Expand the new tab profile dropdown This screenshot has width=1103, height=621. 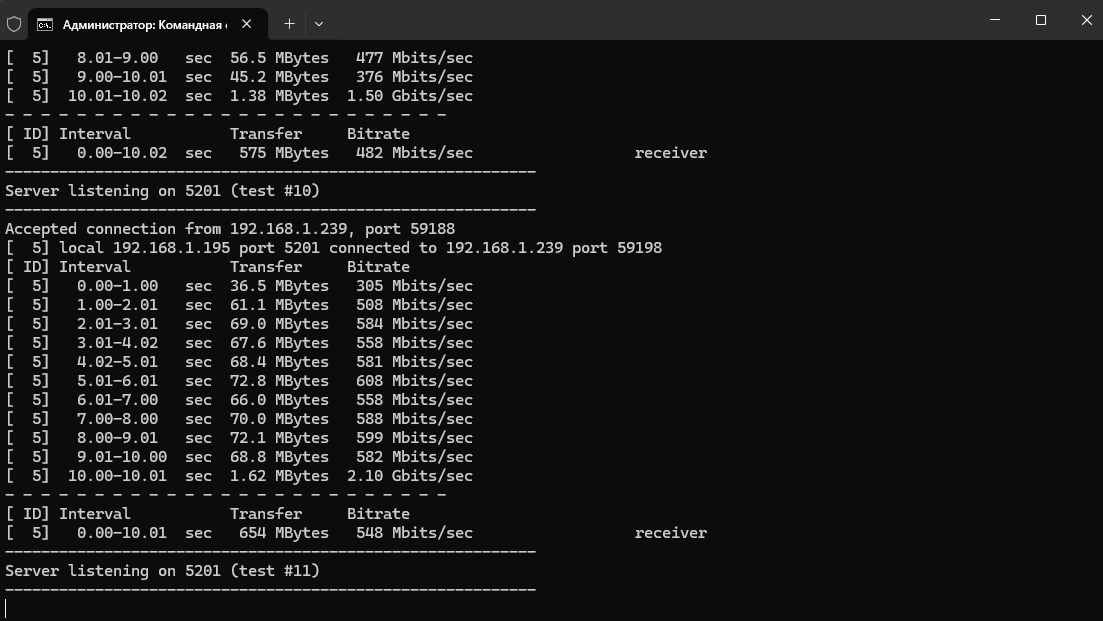coord(319,23)
